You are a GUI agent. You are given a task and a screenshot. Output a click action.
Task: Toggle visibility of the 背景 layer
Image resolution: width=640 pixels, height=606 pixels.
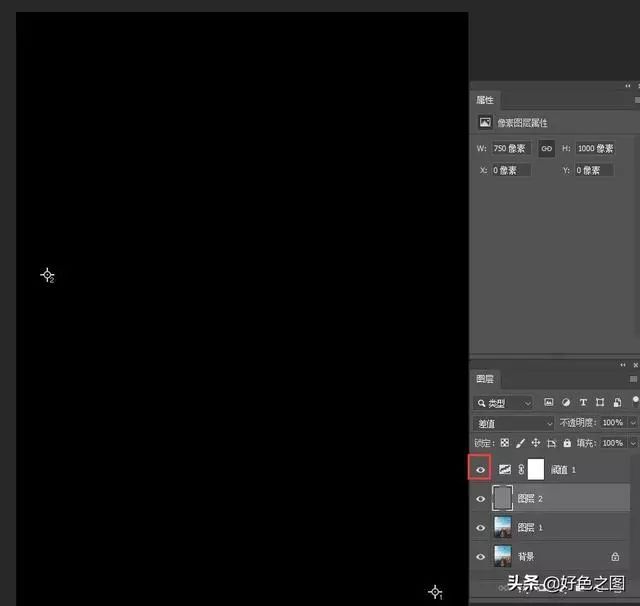481,556
